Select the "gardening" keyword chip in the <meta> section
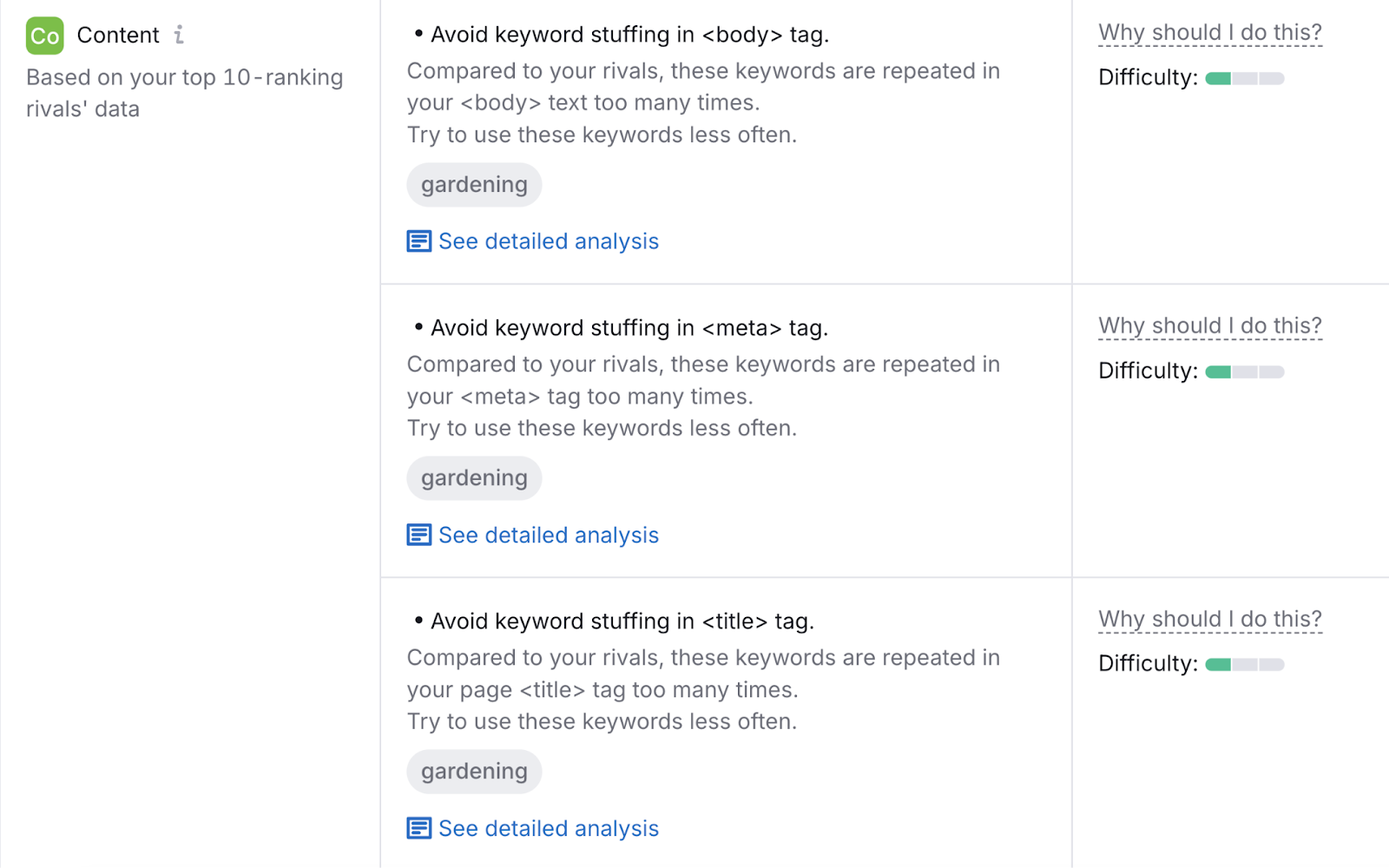This screenshot has width=1389, height=868. pos(474,477)
